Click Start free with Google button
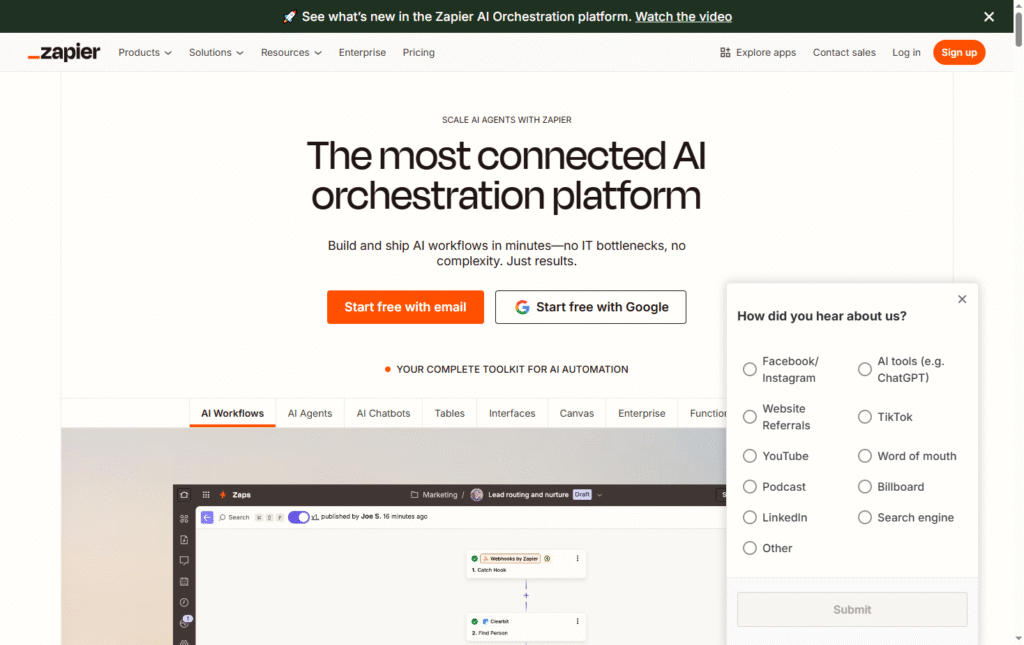 point(590,307)
